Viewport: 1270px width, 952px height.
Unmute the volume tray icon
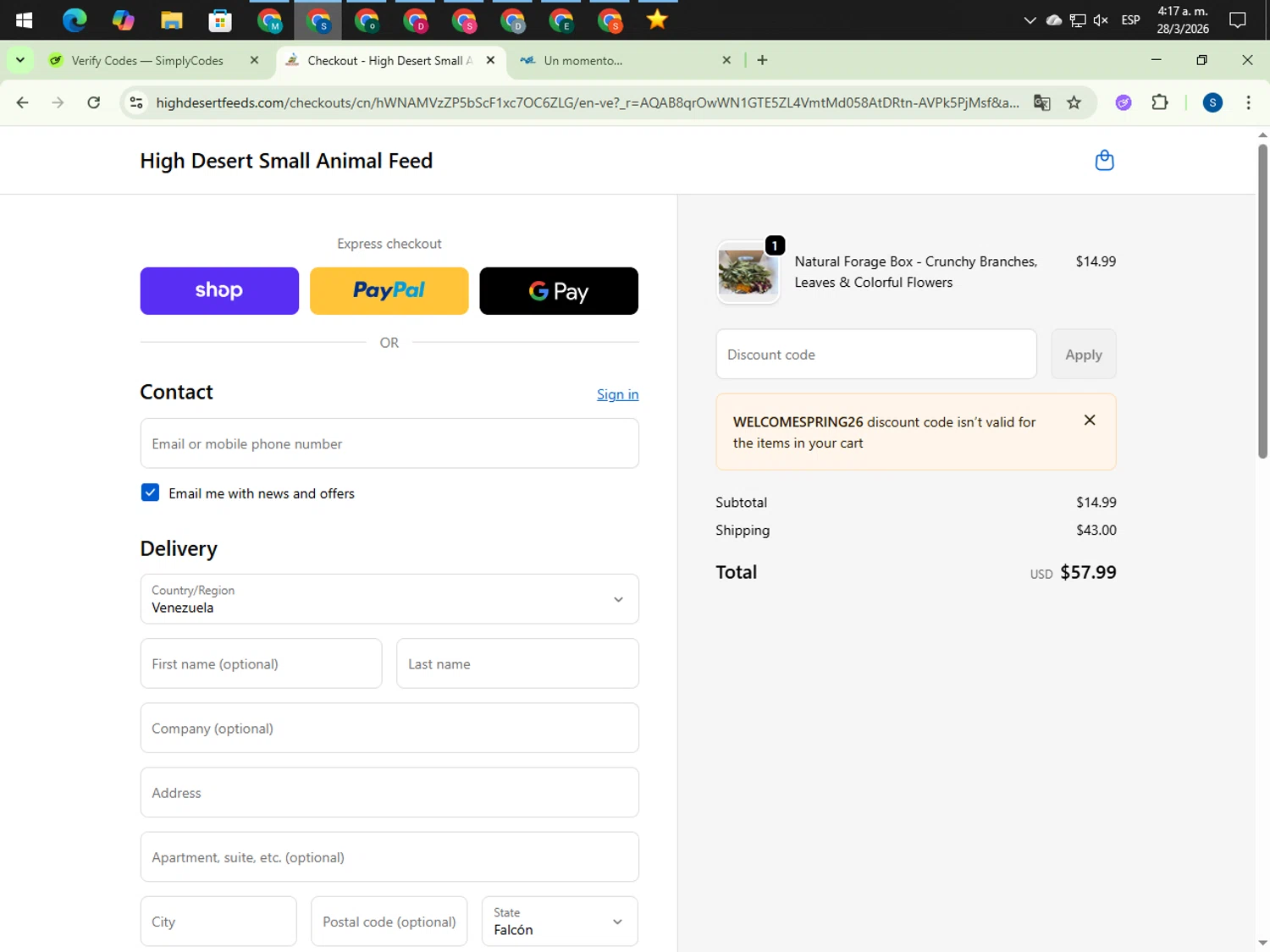[x=1101, y=20]
